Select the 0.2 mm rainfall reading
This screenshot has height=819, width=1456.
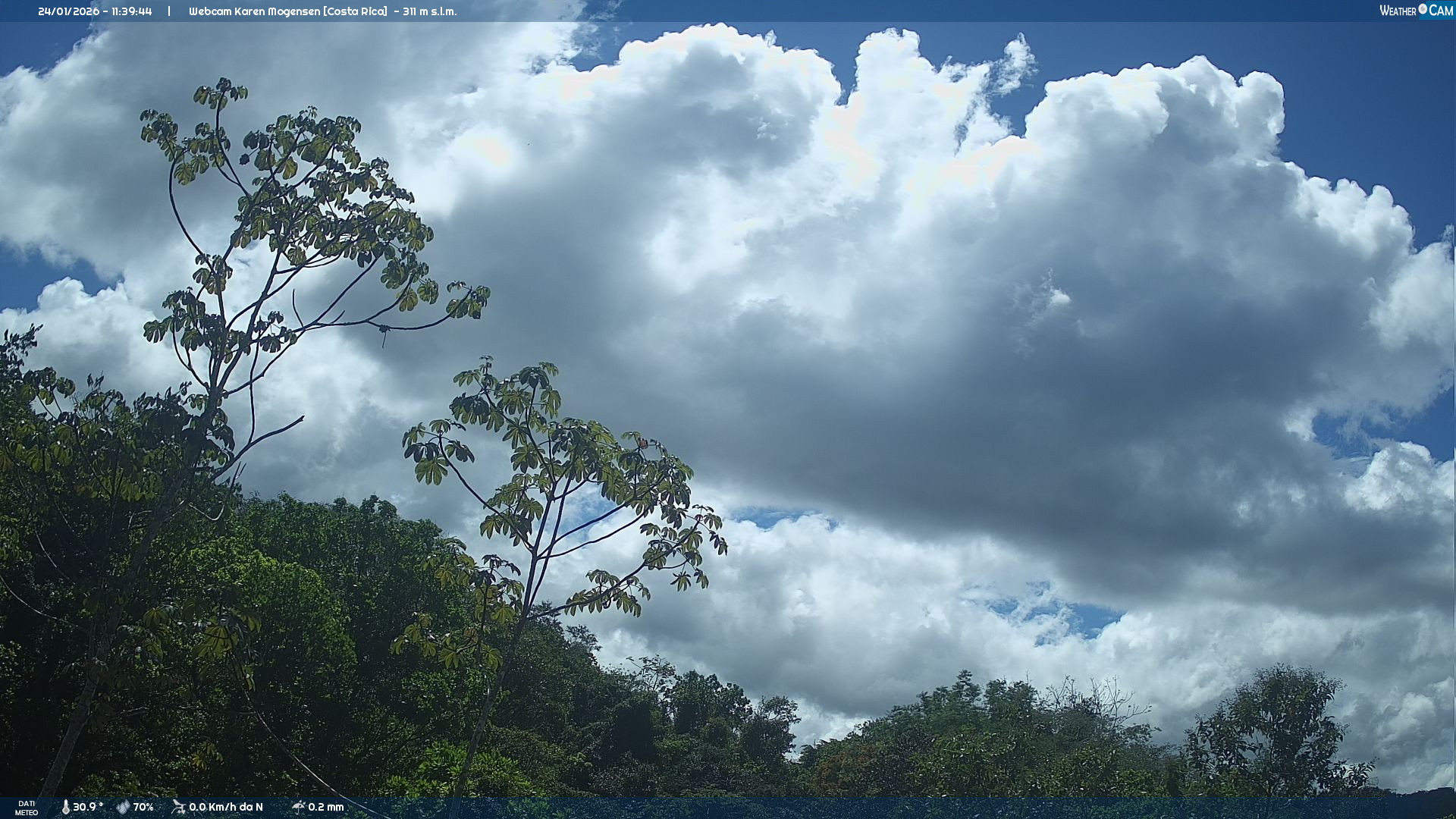(326, 807)
